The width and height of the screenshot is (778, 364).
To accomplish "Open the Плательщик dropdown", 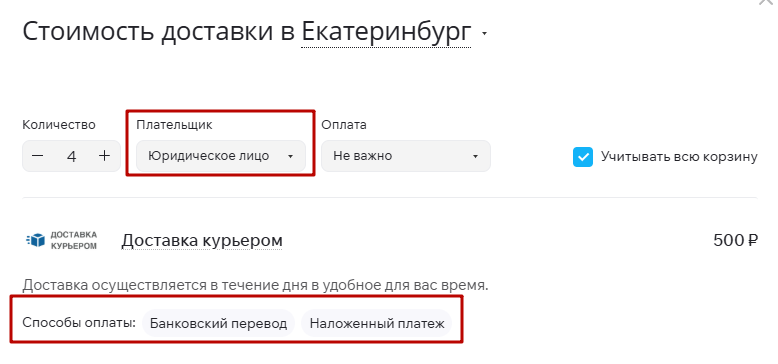I will point(221,156).
